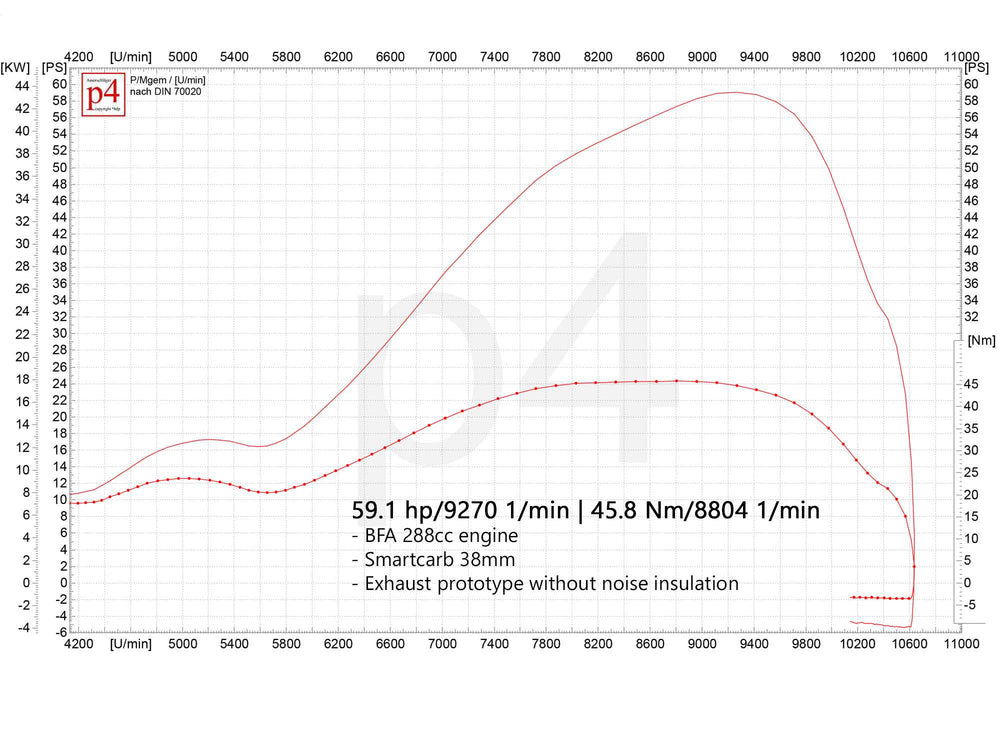The image size is (1000, 750).
Task: Click the 9000 tick on the top RPM axis
Action: [702, 58]
